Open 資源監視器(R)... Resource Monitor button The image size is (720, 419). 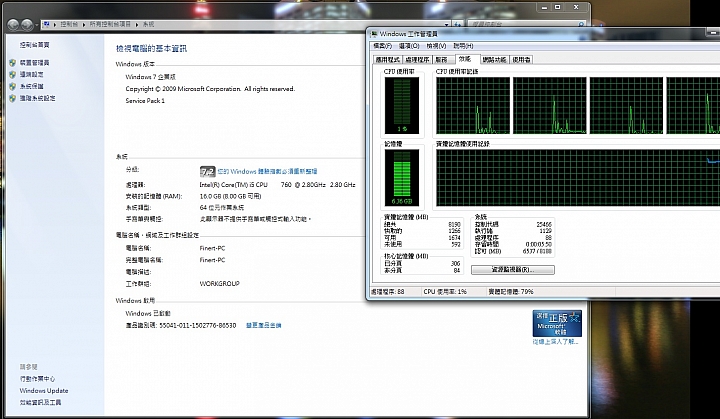tap(512, 270)
